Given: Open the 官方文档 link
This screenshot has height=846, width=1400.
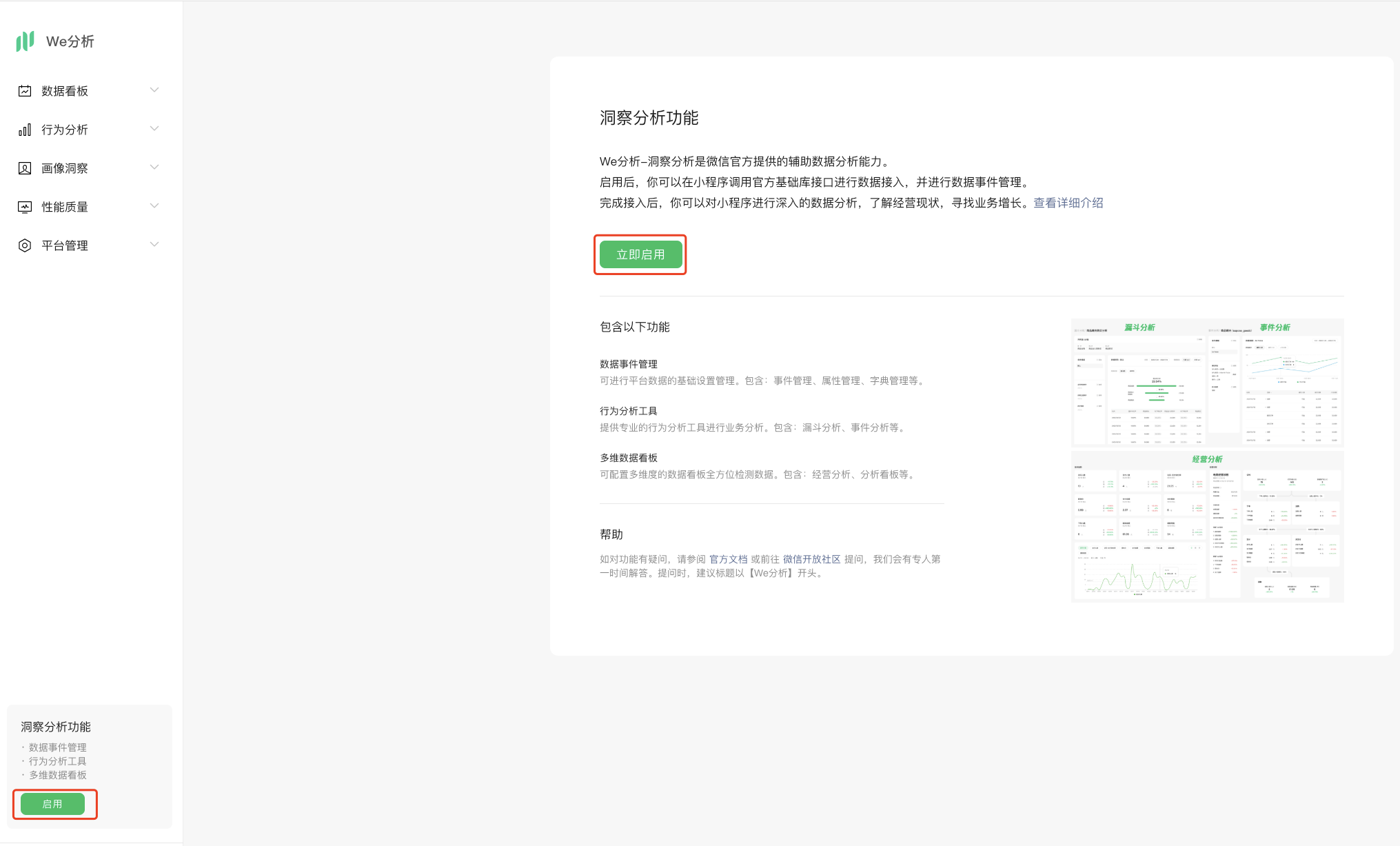Looking at the screenshot, I should tap(729, 559).
